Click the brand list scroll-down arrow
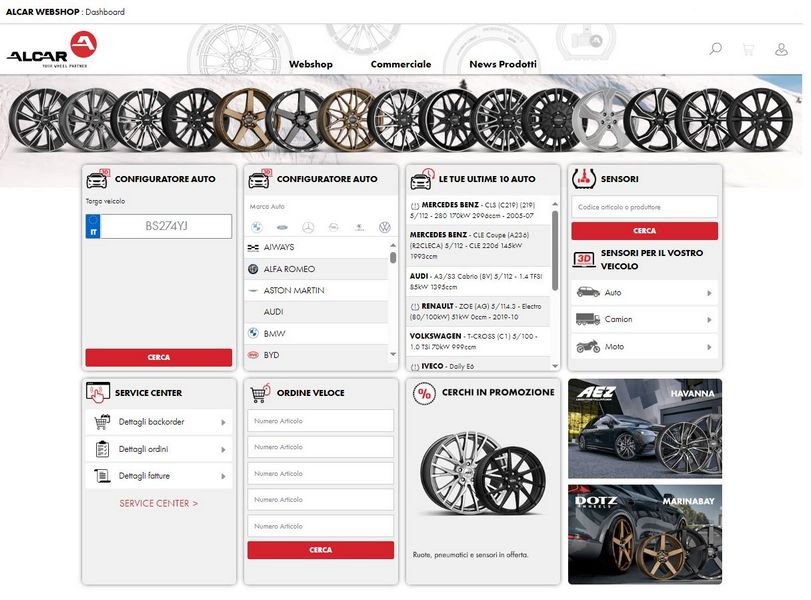This screenshot has width=811, height=600. [393, 354]
